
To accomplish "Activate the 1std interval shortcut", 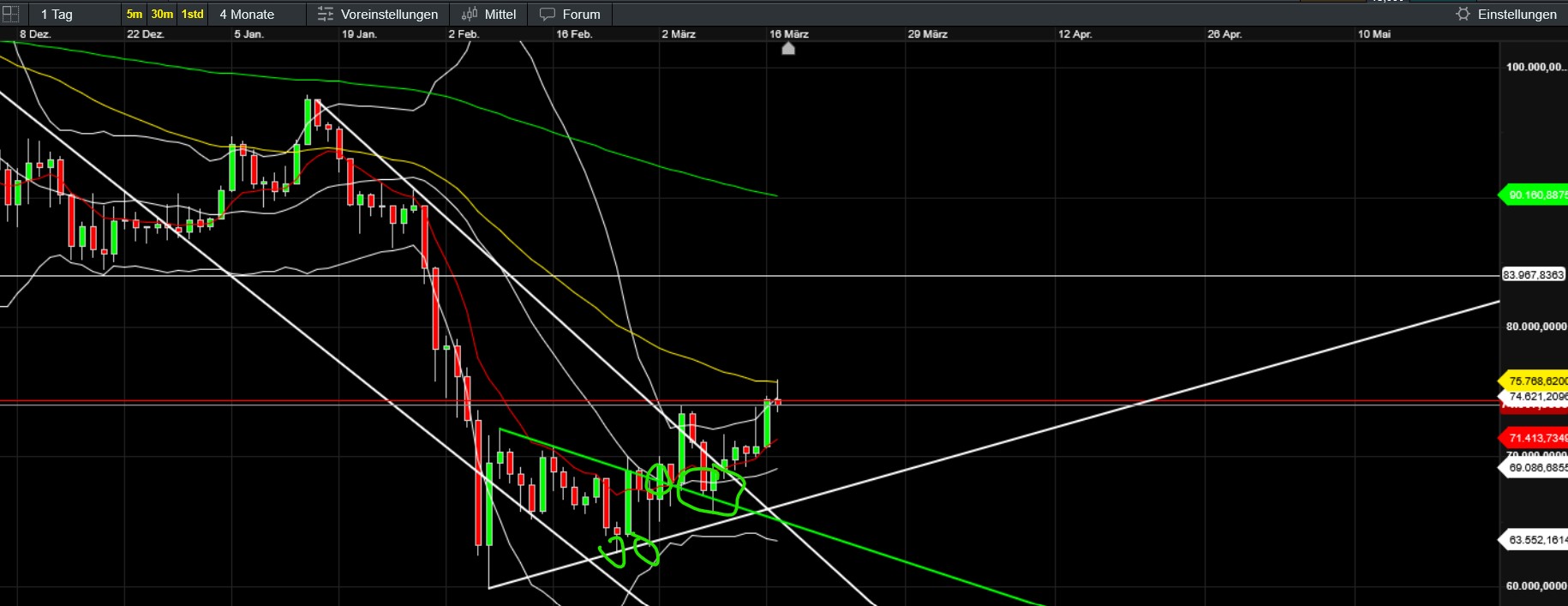I will tap(193, 14).
